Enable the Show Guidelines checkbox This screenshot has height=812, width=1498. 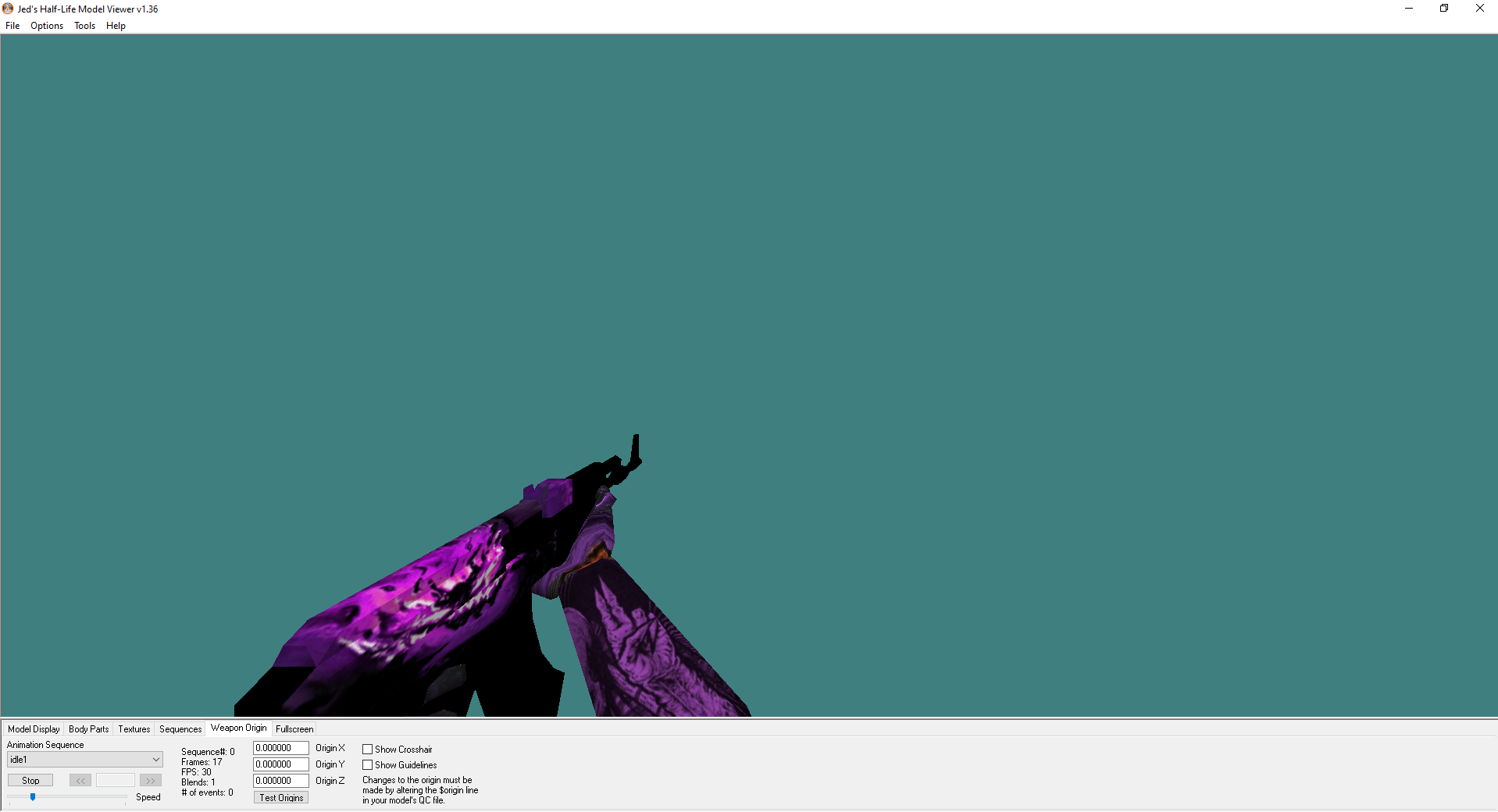coord(367,765)
